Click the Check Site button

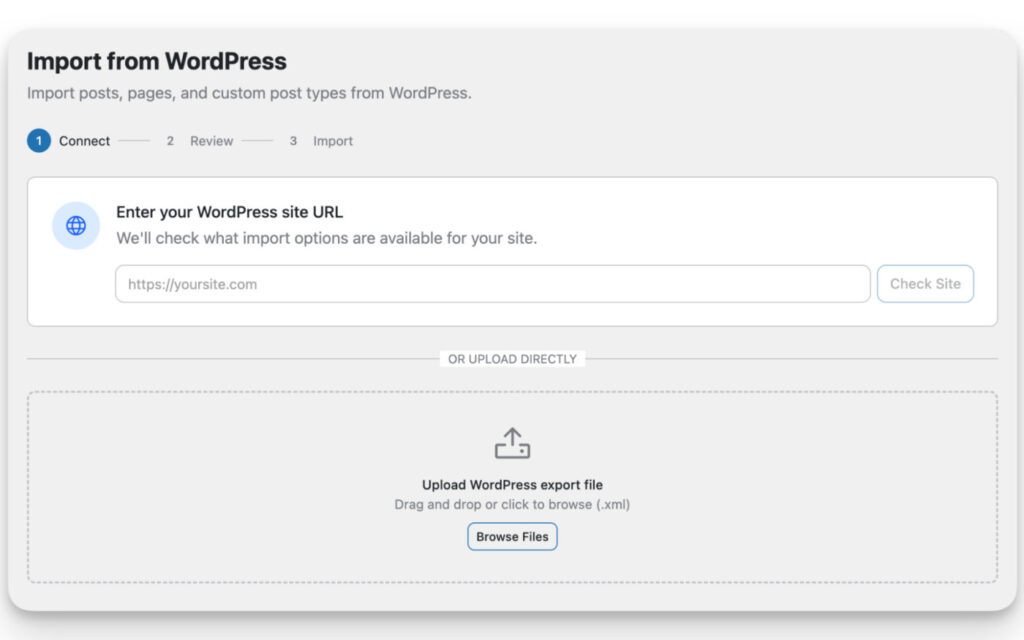coord(925,284)
